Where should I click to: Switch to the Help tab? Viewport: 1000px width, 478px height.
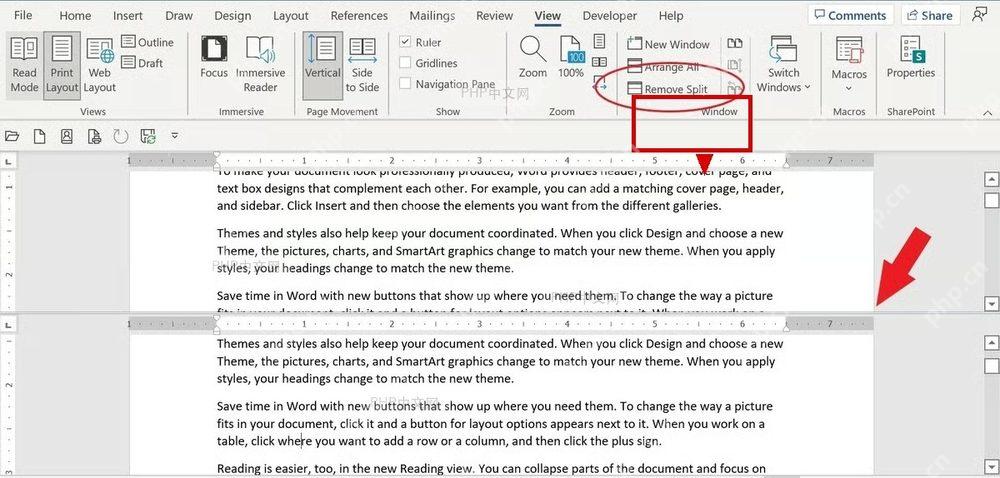point(671,15)
